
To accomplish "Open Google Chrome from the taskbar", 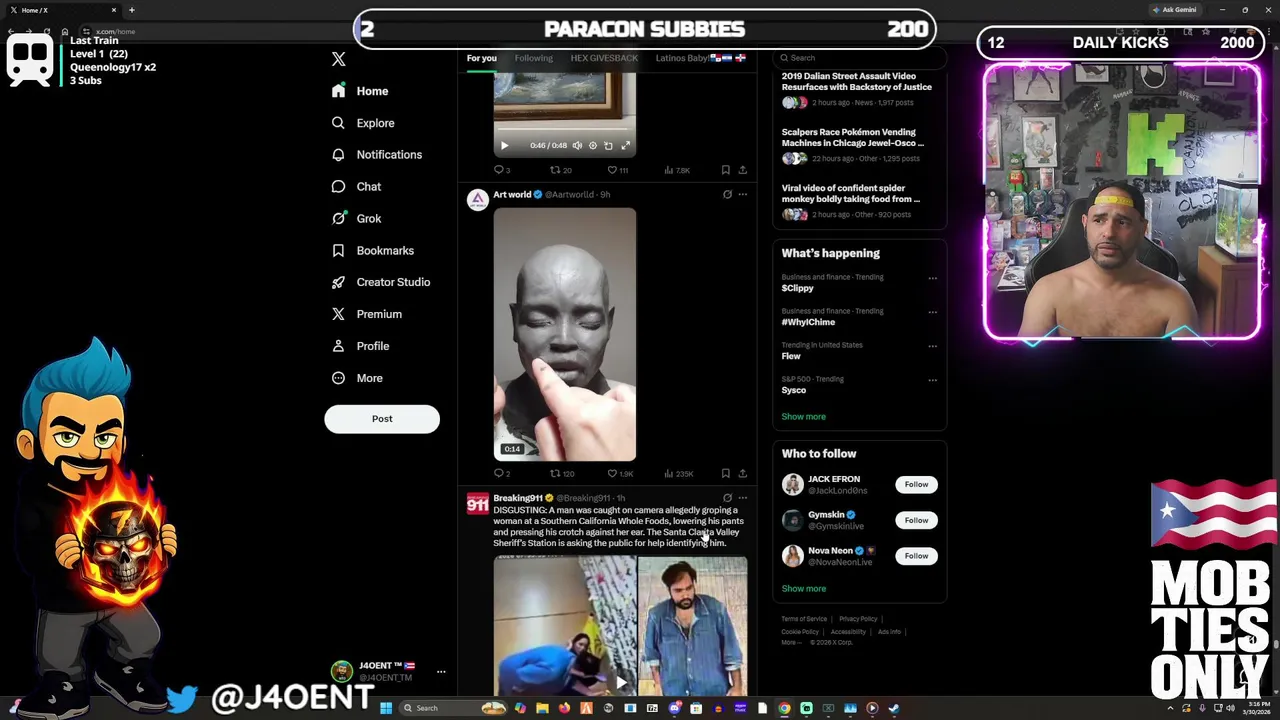I will coord(784,708).
